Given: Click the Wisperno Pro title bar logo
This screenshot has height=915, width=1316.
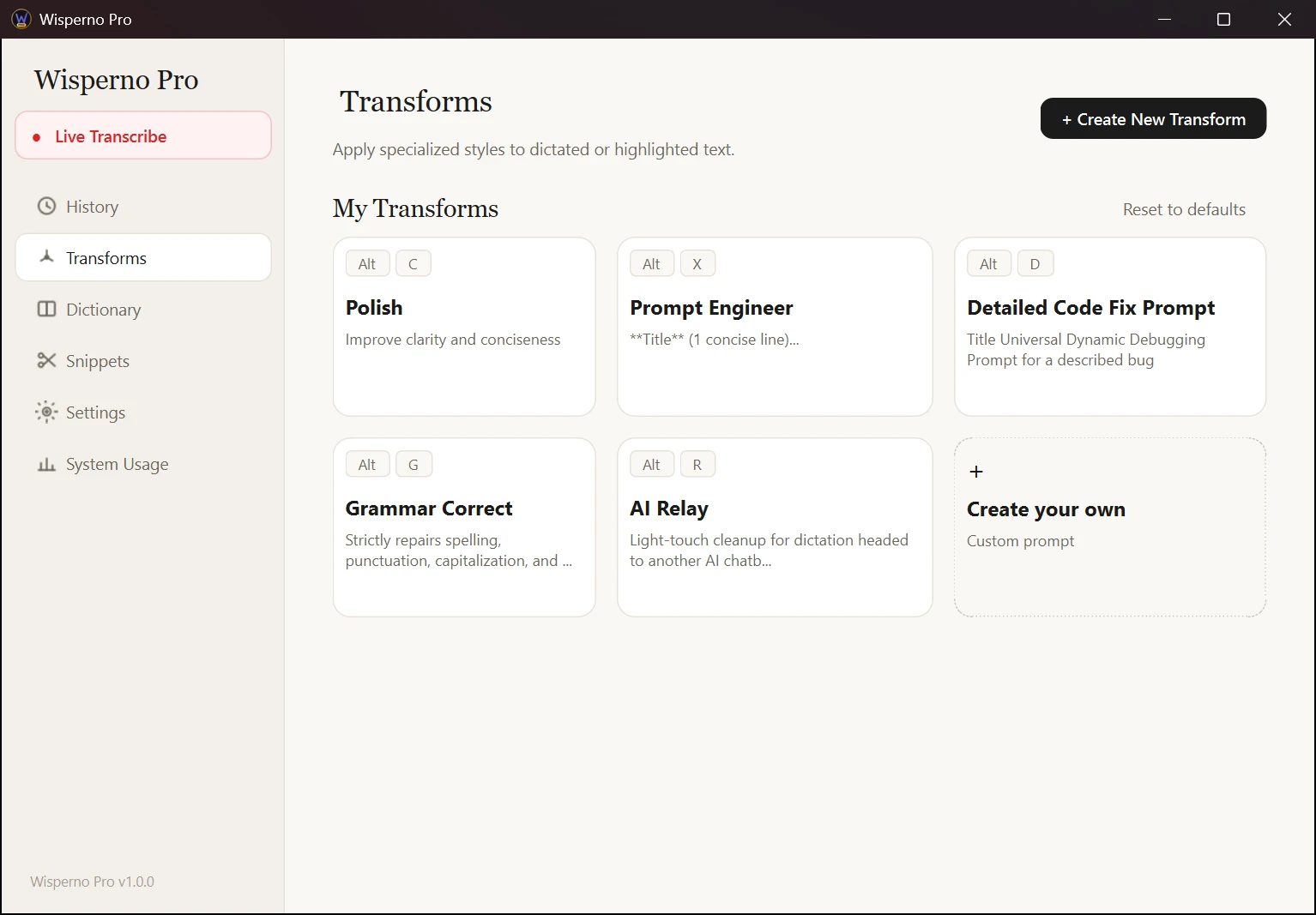Looking at the screenshot, I should pos(21,19).
